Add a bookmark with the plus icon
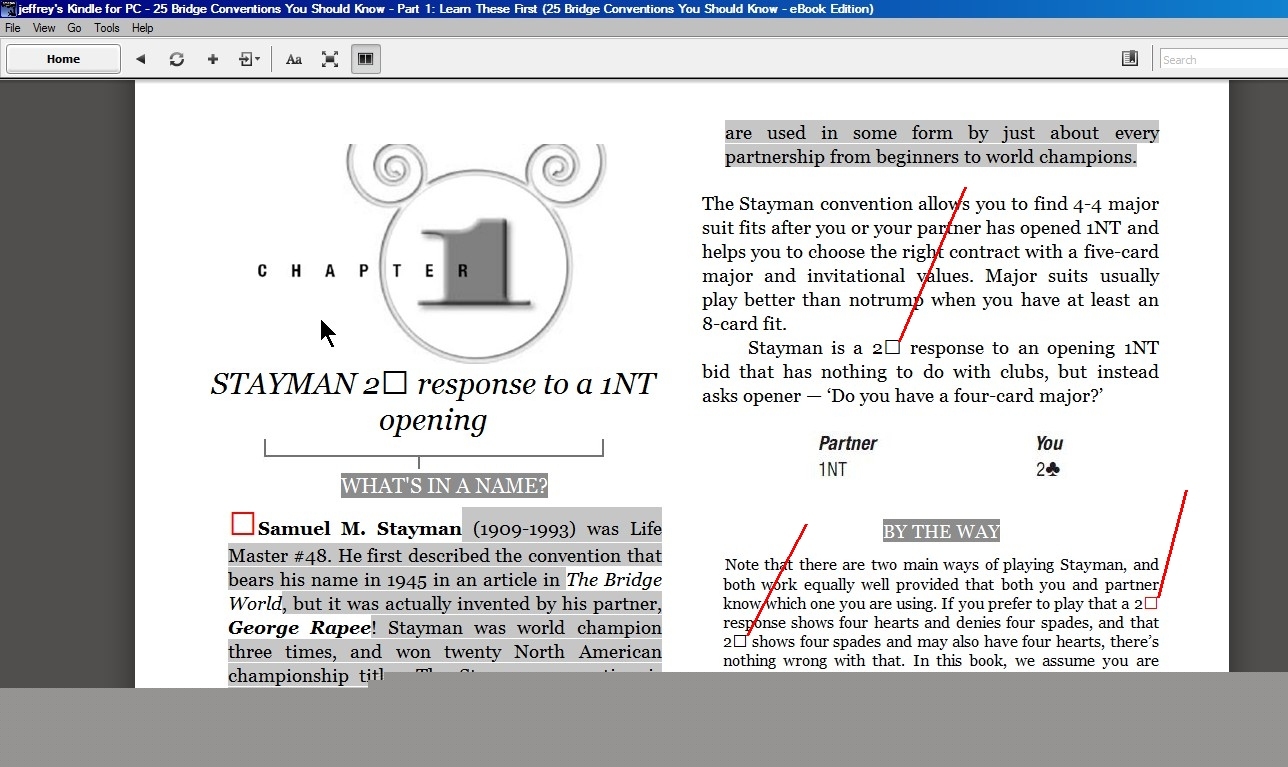This screenshot has width=1288, height=767. pos(213,59)
